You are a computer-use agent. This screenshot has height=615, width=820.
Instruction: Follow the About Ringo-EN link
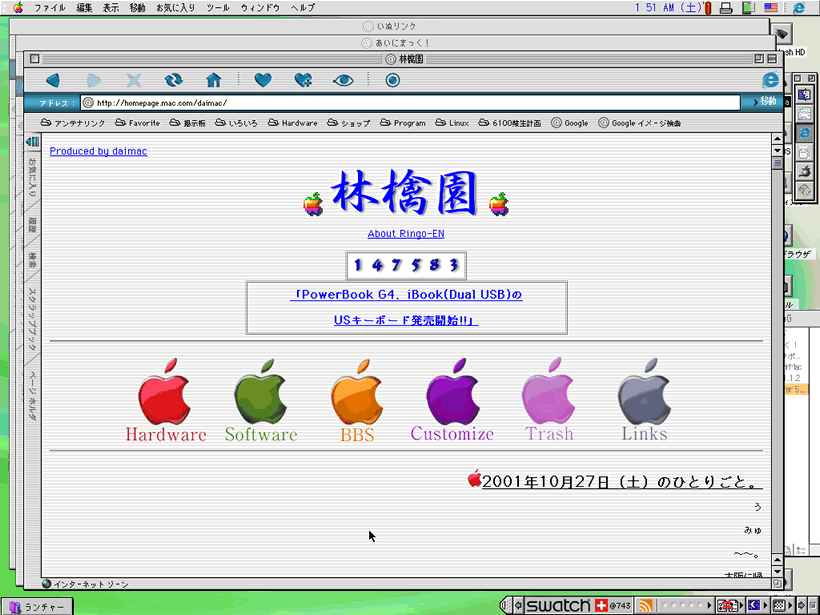(406, 234)
